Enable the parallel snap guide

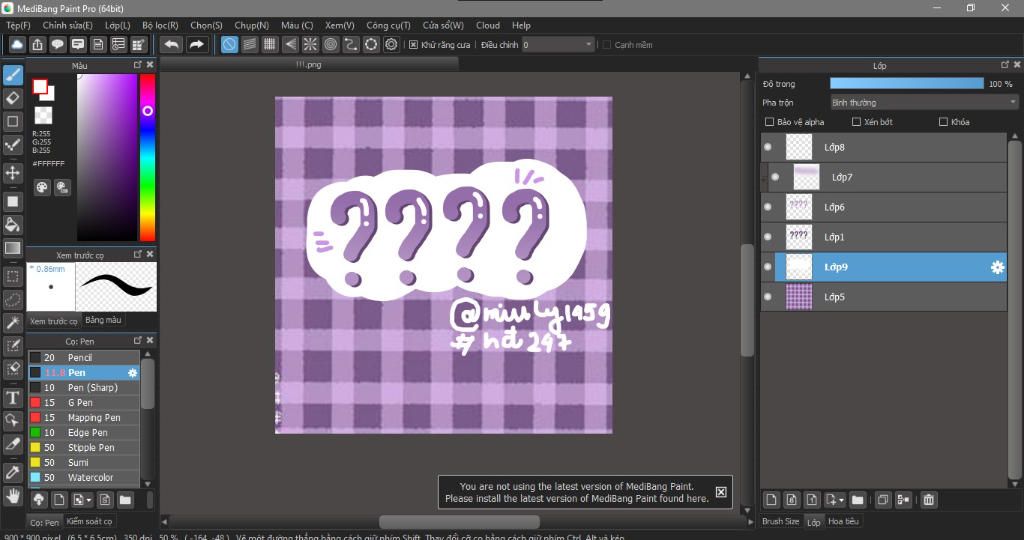click(x=249, y=44)
